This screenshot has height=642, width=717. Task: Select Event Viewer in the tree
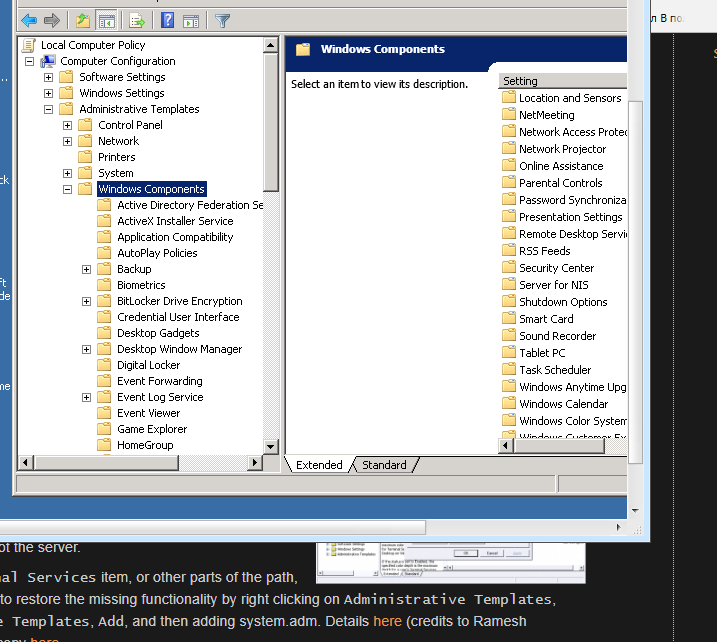(149, 413)
